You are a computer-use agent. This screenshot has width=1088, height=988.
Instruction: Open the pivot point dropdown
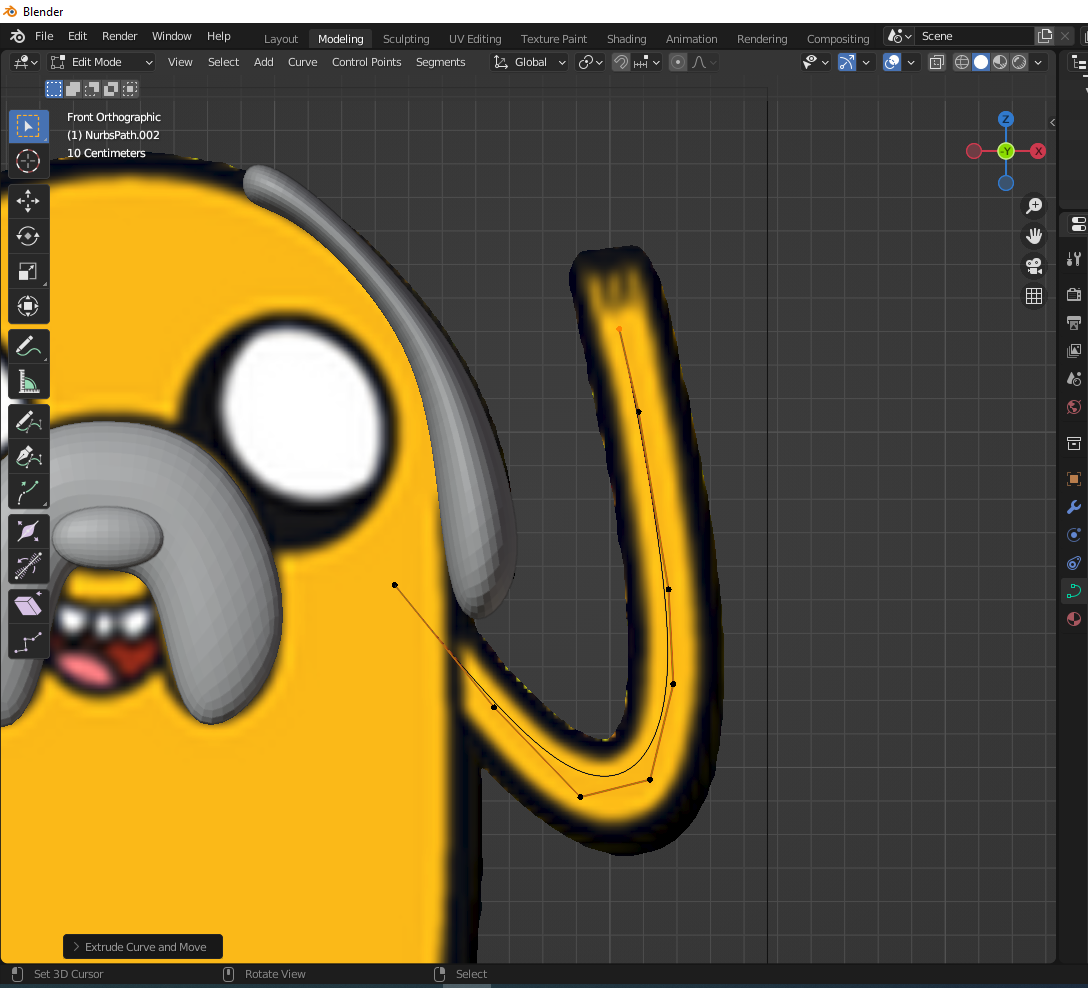pos(591,62)
